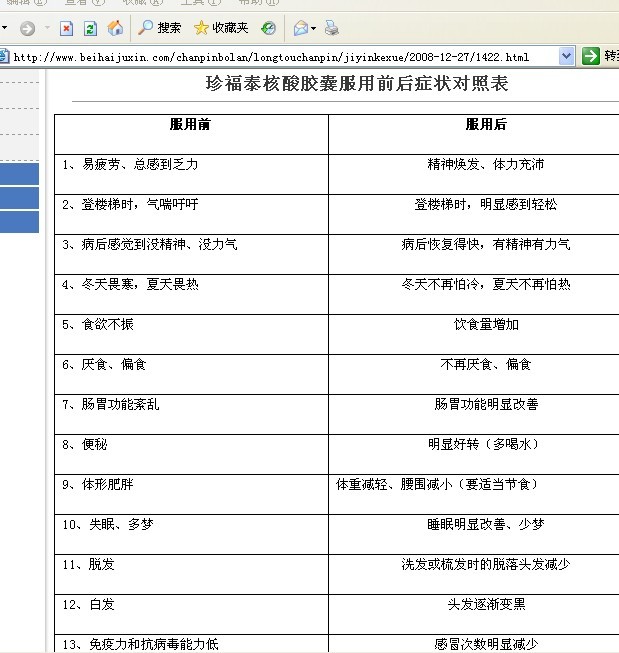
Task: Click the Mail envelope icon
Action: (x=300, y=28)
